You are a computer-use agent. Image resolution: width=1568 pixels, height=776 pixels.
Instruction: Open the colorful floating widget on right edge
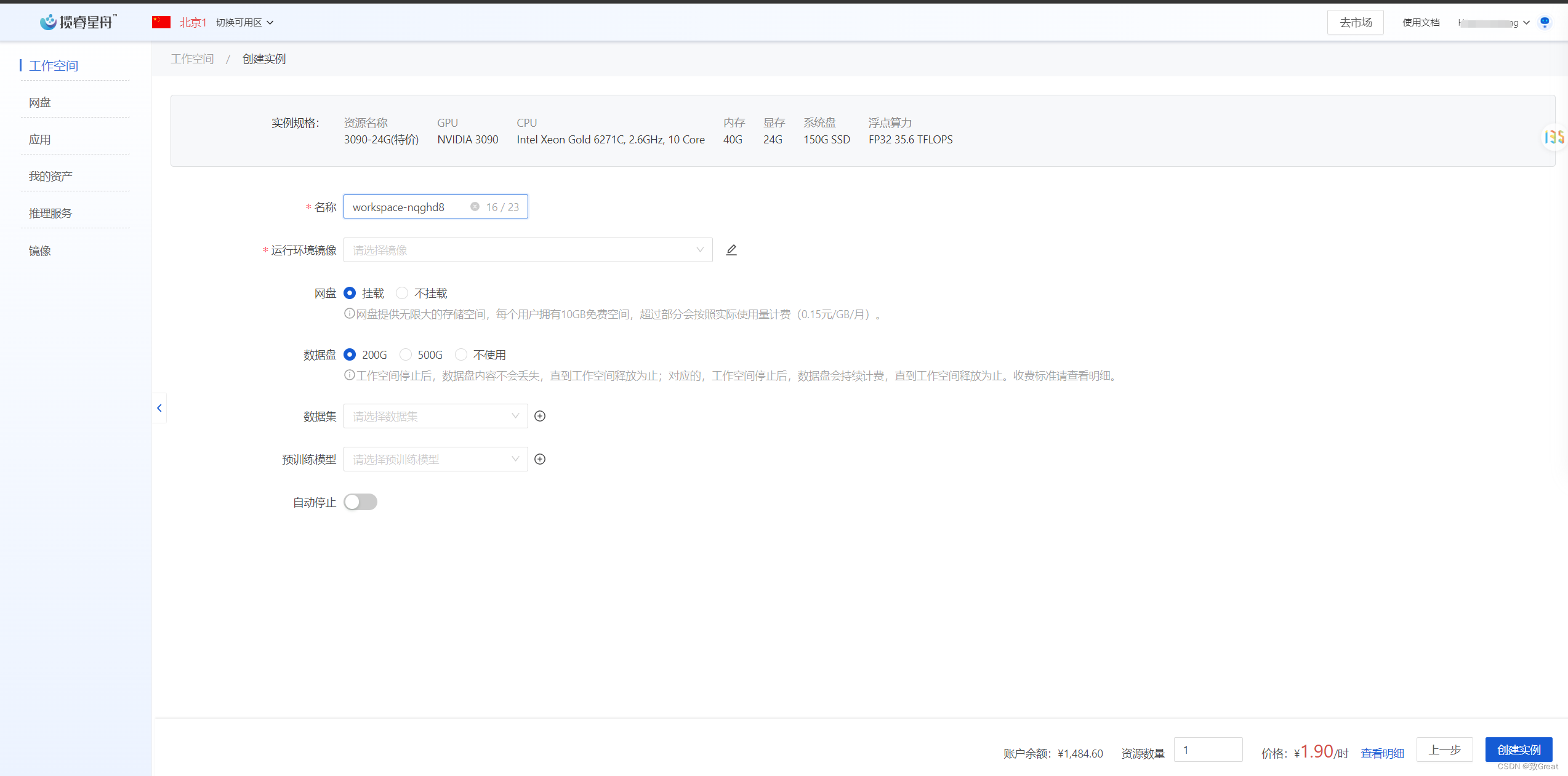1554,137
